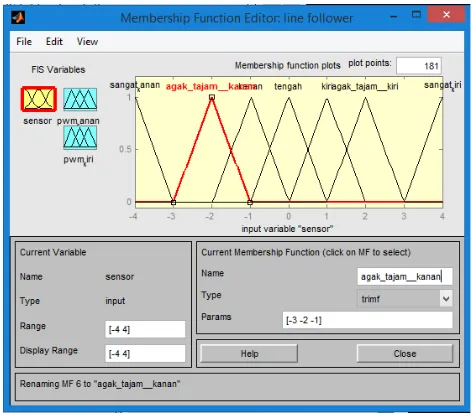This screenshot has height=416, width=472.
Task: Click the status message "Renaming MF 6"
Action: click(100, 384)
